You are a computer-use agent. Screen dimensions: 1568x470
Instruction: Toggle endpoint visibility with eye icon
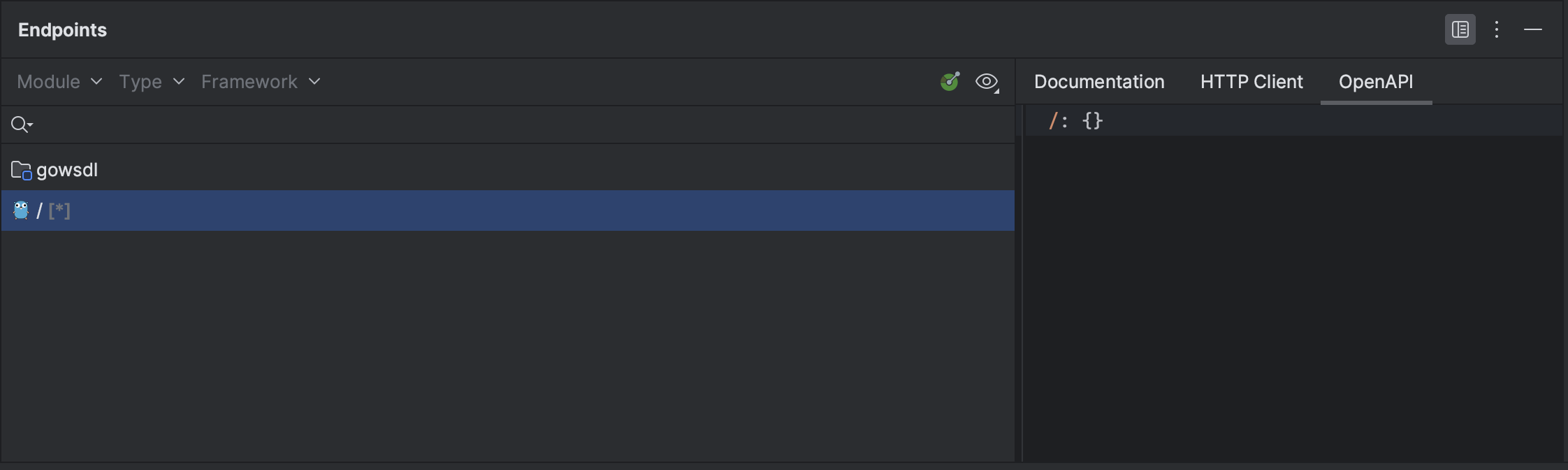986,82
